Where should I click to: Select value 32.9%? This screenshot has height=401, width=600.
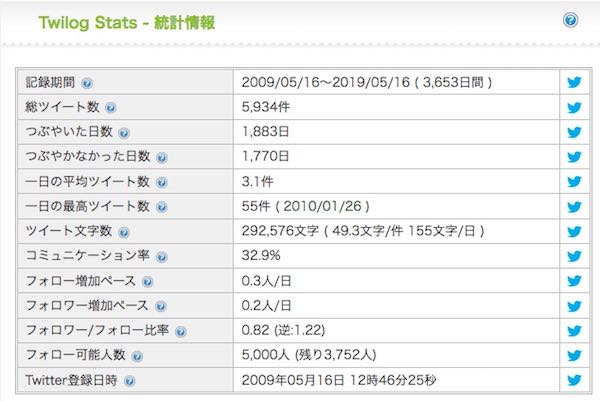click(261, 255)
